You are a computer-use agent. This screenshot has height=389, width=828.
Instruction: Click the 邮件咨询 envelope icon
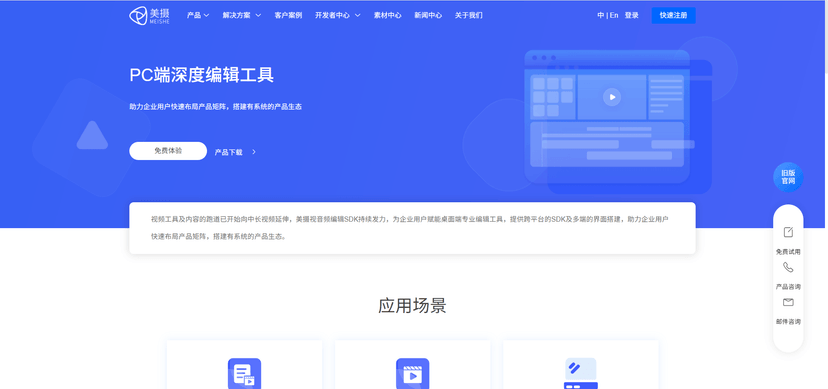coord(788,302)
